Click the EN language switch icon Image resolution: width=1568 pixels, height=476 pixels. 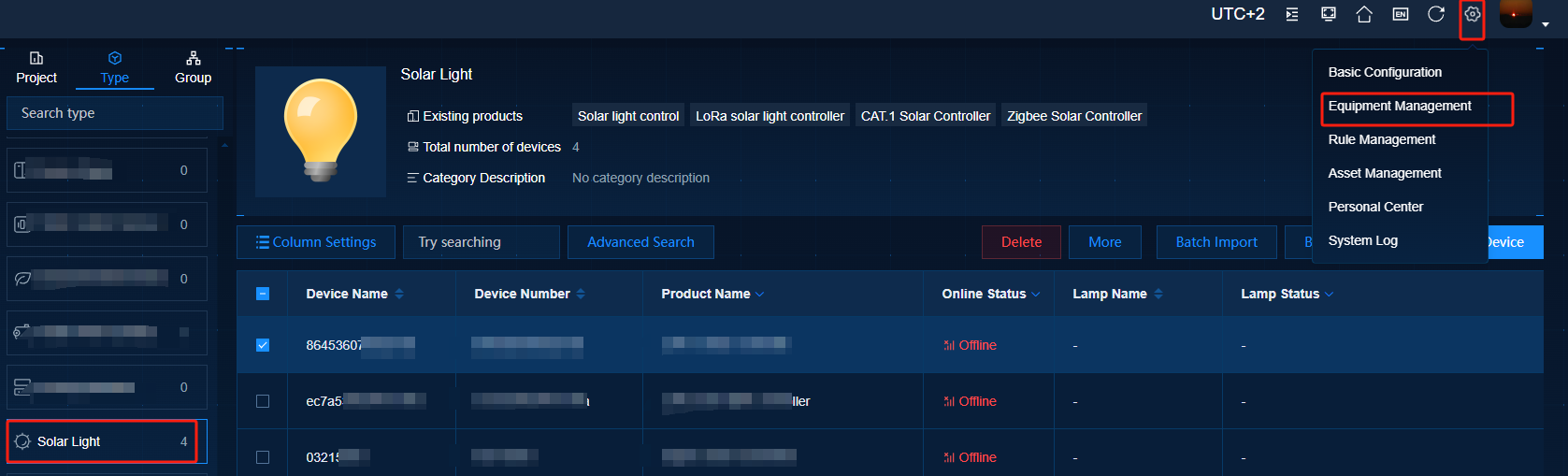pyautogui.click(x=1400, y=14)
